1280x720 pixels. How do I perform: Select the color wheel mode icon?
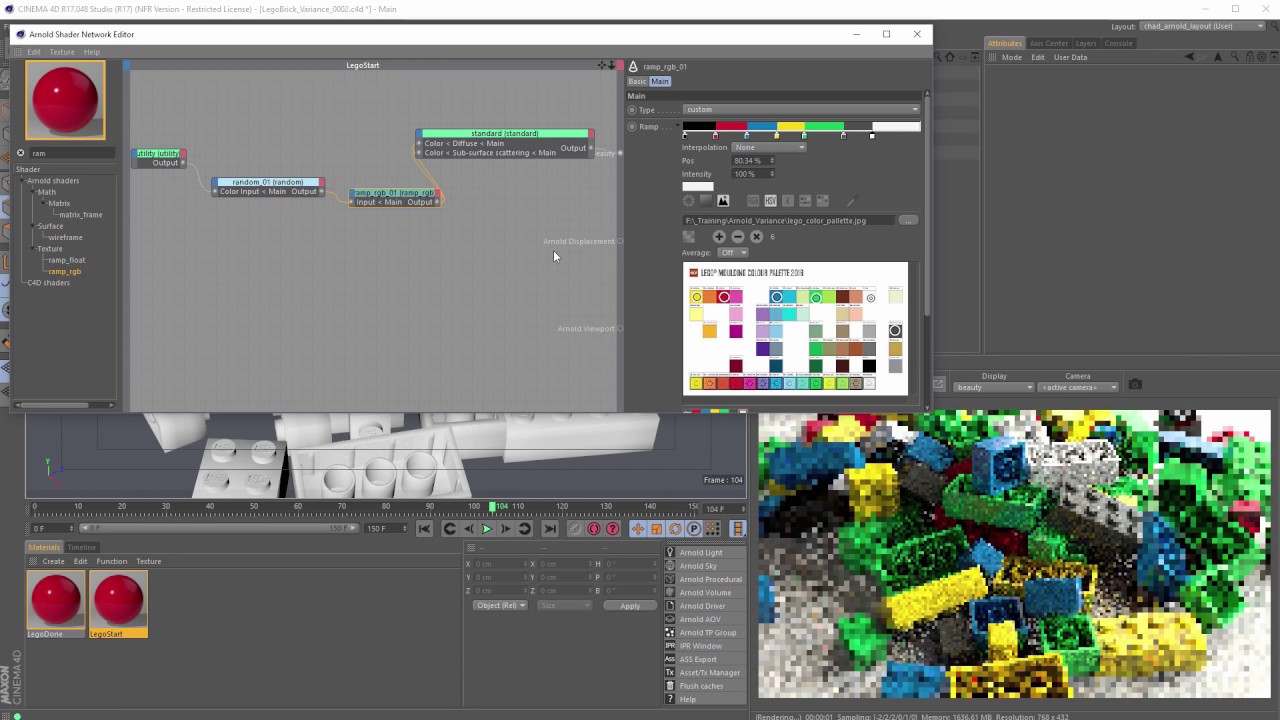(689, 201)
